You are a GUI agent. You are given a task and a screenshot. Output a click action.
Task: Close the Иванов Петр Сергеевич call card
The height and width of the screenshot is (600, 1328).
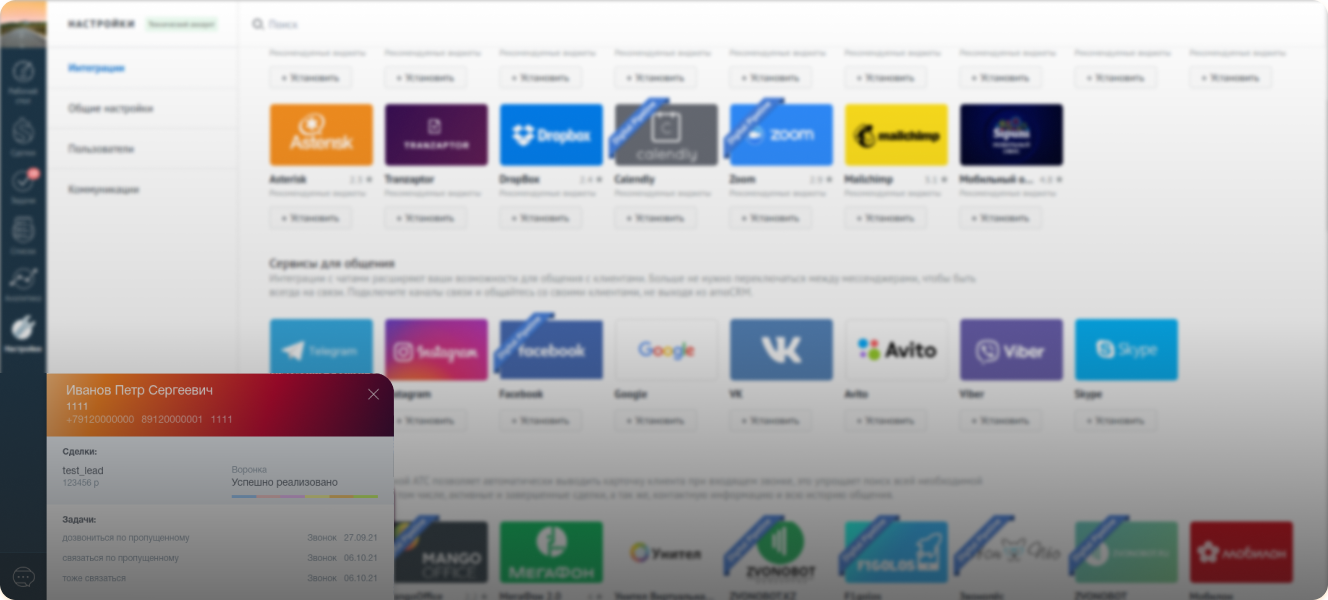(x=374, y=394)
